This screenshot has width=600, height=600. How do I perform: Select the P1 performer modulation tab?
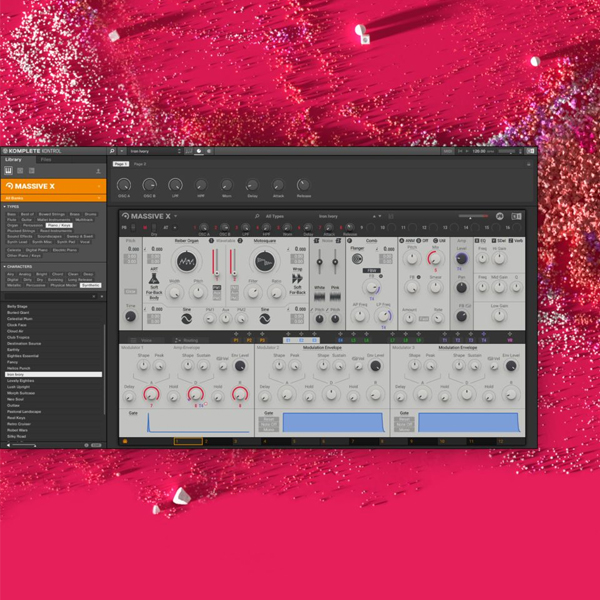[236, 340]
